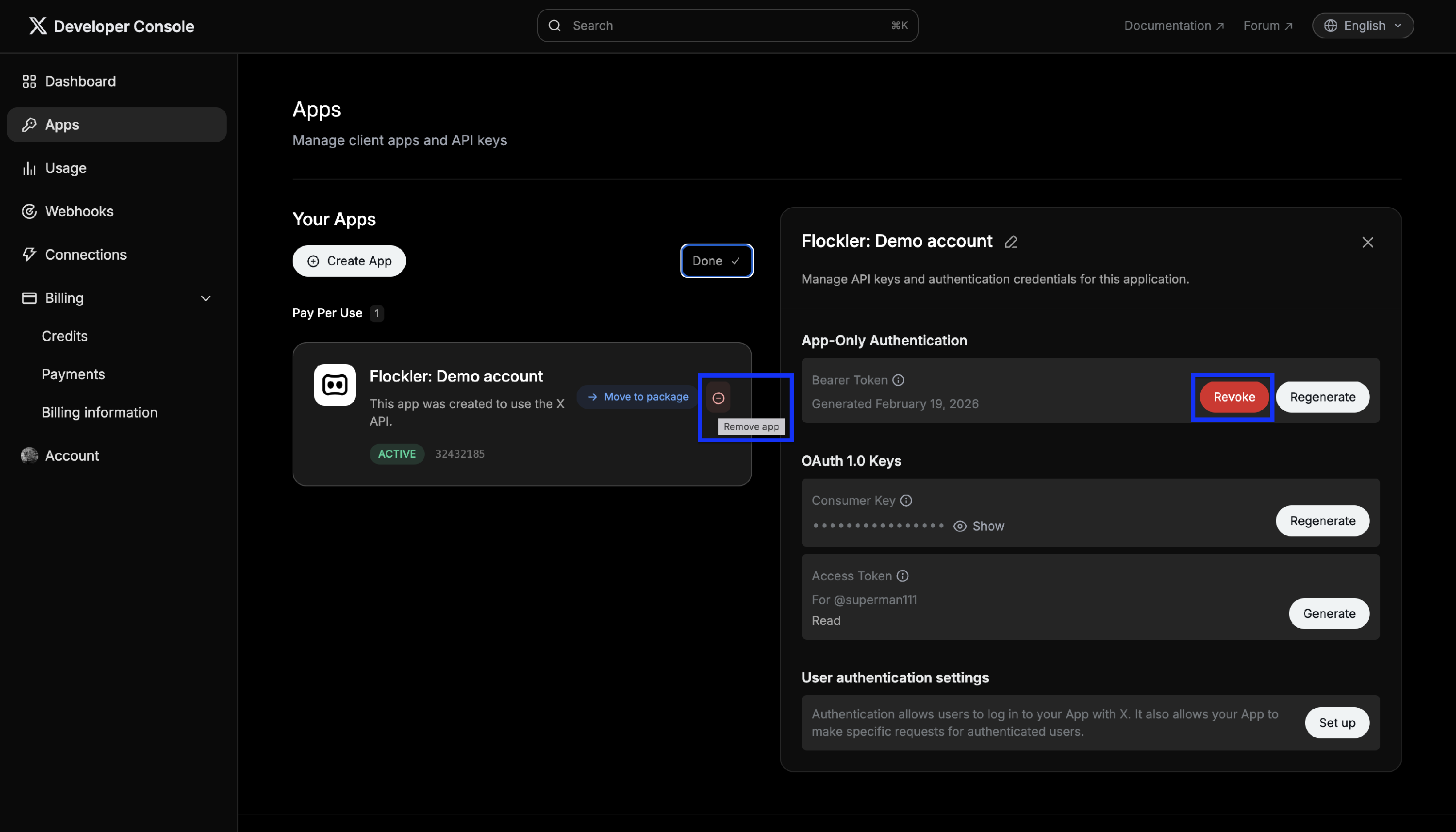1456x832 pixels.
Task: Close the Flockler app details panel
Action: (1368, 242)
